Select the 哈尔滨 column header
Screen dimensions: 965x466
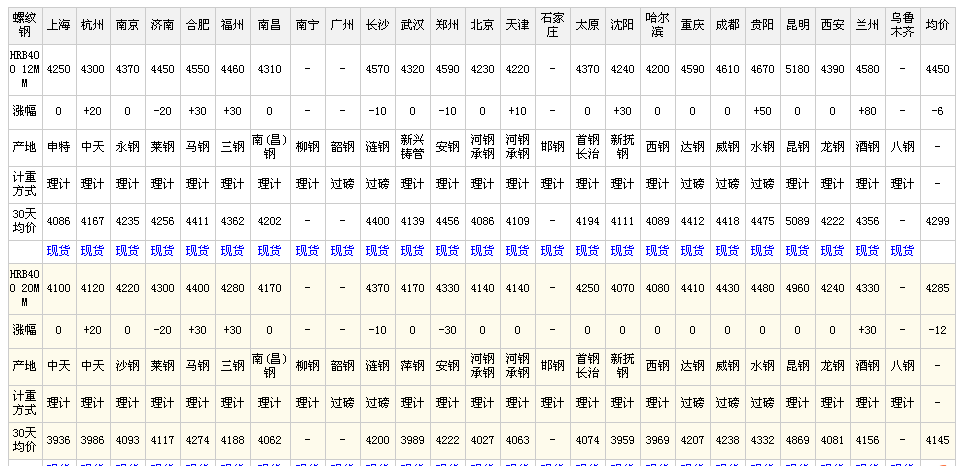tap(657, 25)
